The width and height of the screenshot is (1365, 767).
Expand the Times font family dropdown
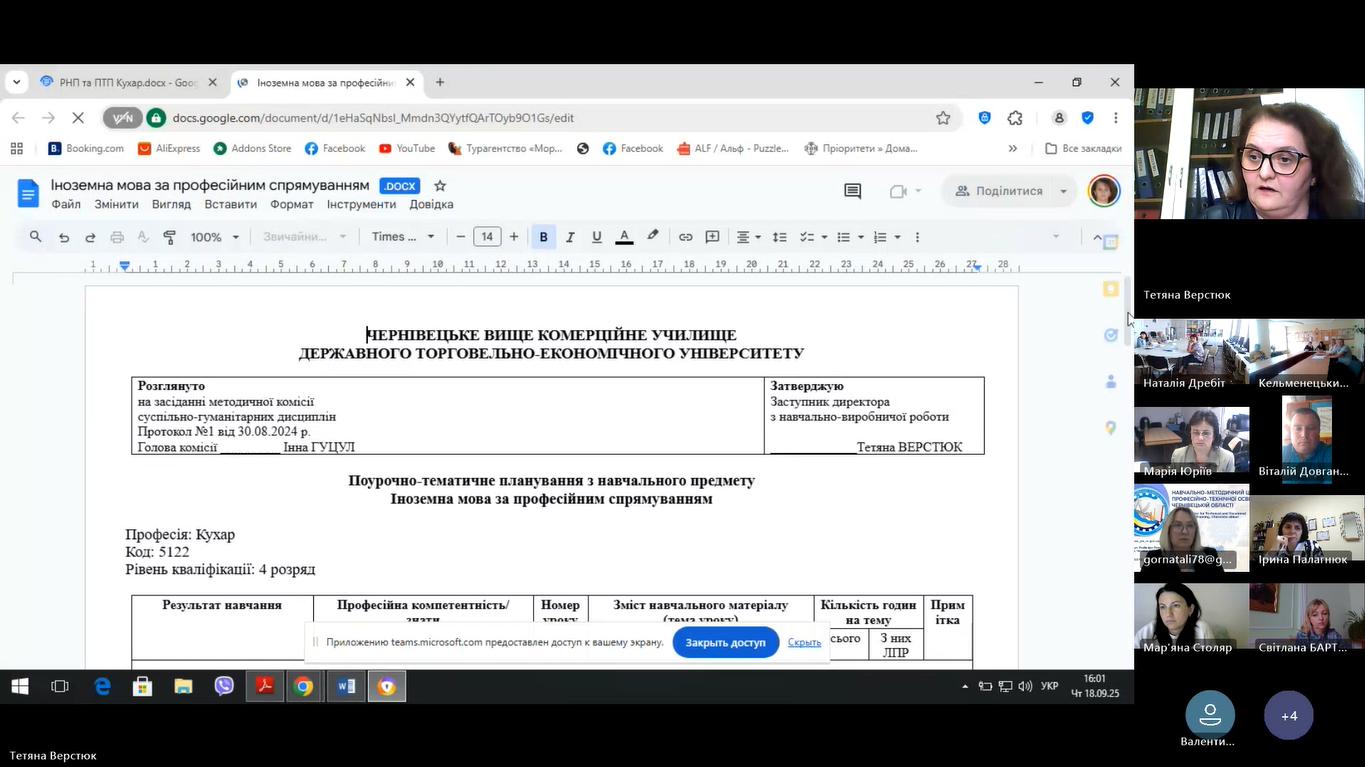pyautogui.click(x=403, y=237)
